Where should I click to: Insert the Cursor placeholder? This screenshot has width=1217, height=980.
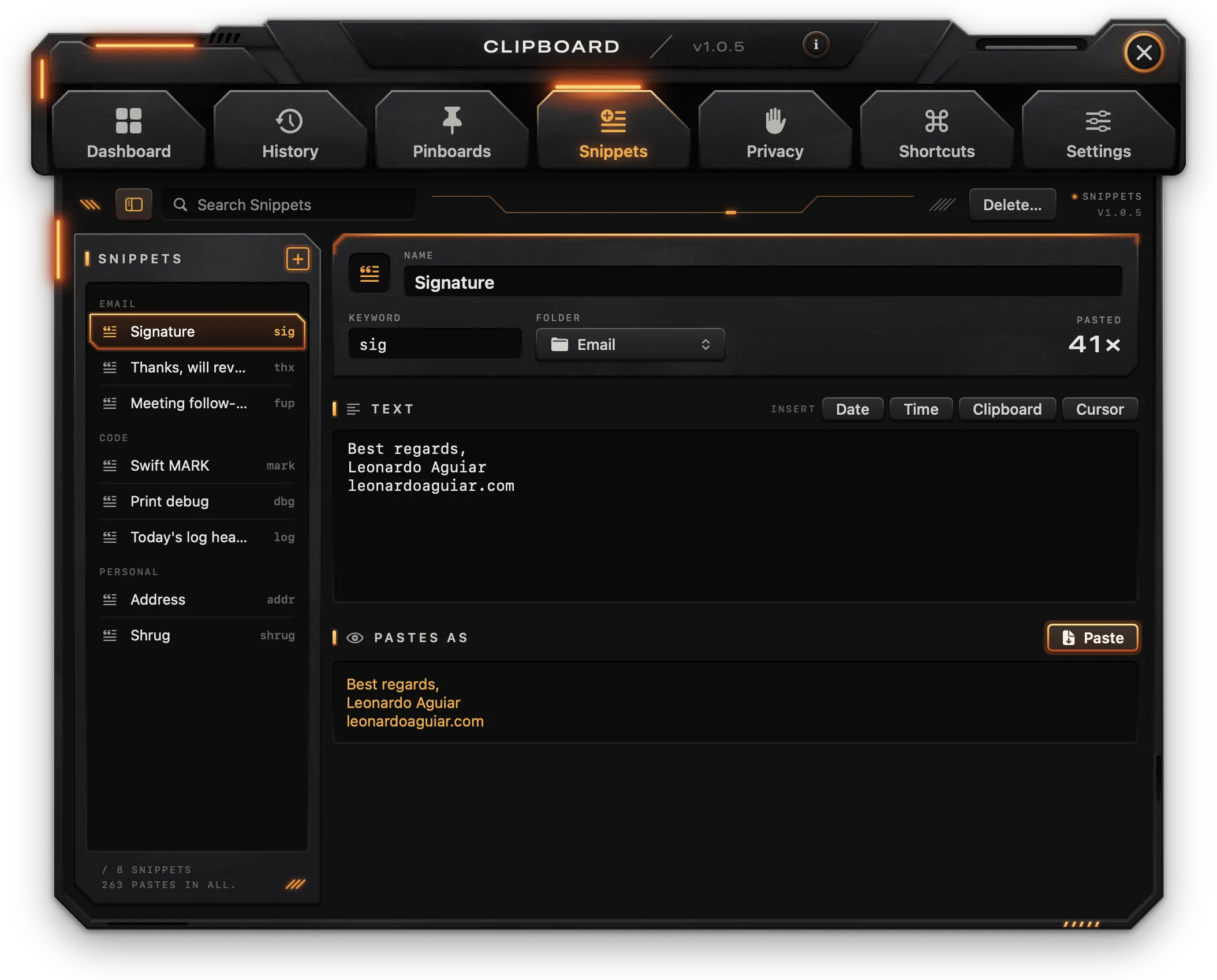coord(1099,409)
